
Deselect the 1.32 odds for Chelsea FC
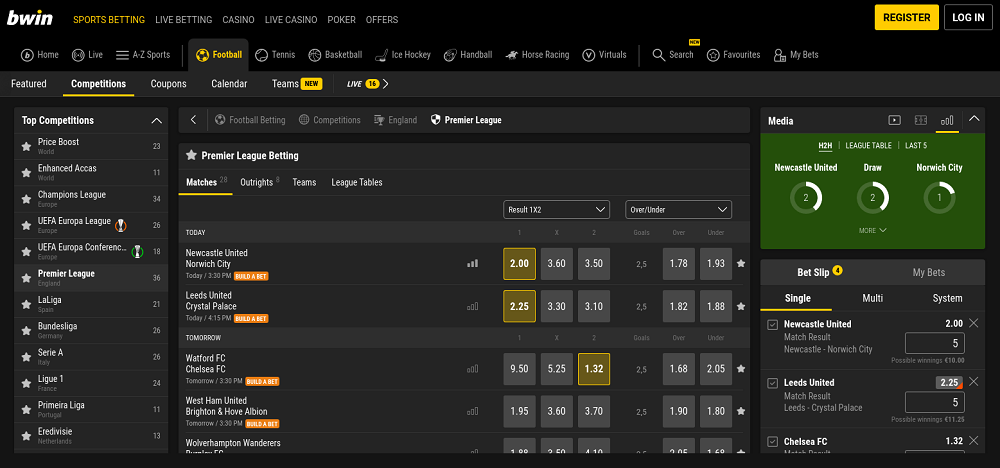click(594, 369)
